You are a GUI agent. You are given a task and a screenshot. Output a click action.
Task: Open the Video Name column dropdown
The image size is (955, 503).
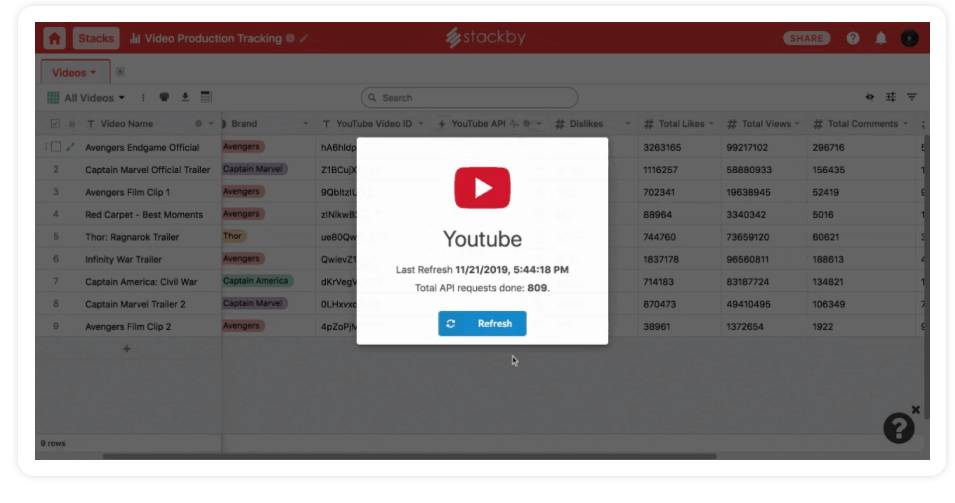pos(211,124)
